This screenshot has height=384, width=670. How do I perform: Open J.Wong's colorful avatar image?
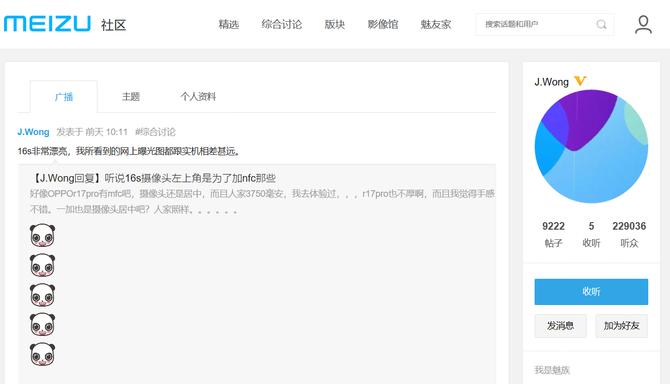(591, 146)
